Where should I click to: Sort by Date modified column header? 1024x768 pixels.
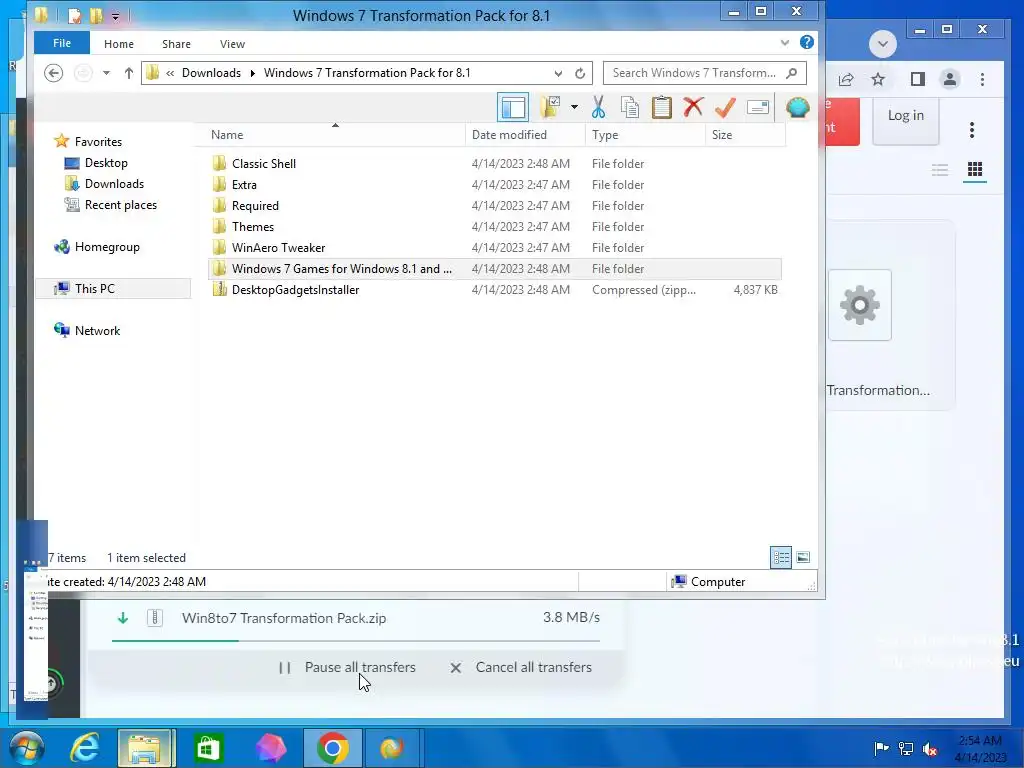[525, 135]
